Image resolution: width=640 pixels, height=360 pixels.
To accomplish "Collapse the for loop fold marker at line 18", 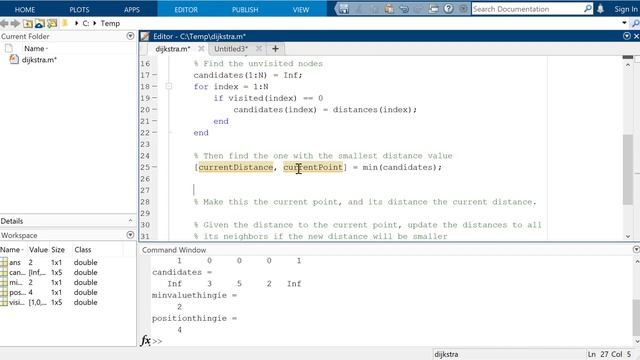I will click(x=169, y=86).
